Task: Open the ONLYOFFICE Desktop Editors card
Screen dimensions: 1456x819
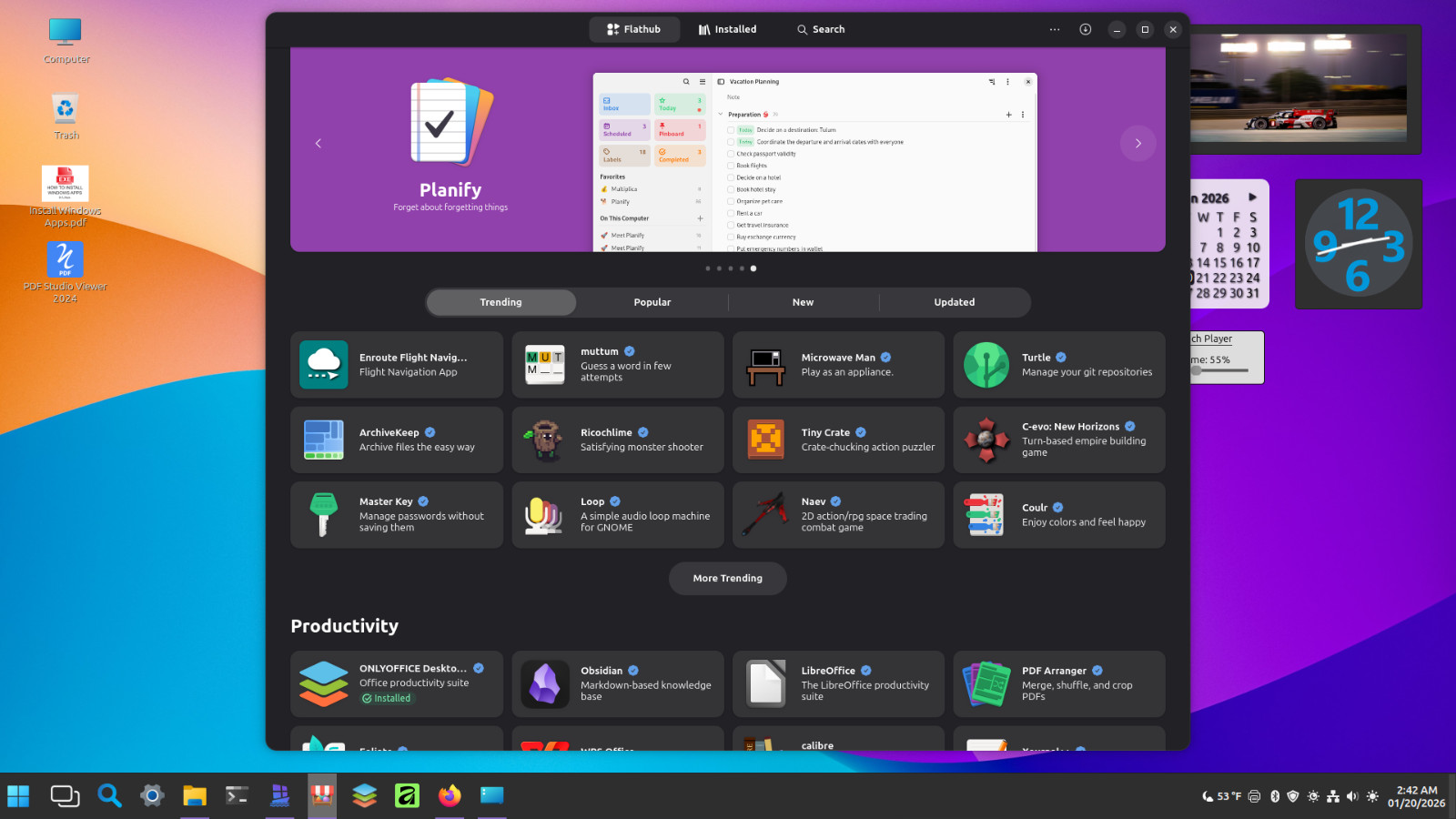Action: pos(396,683)
